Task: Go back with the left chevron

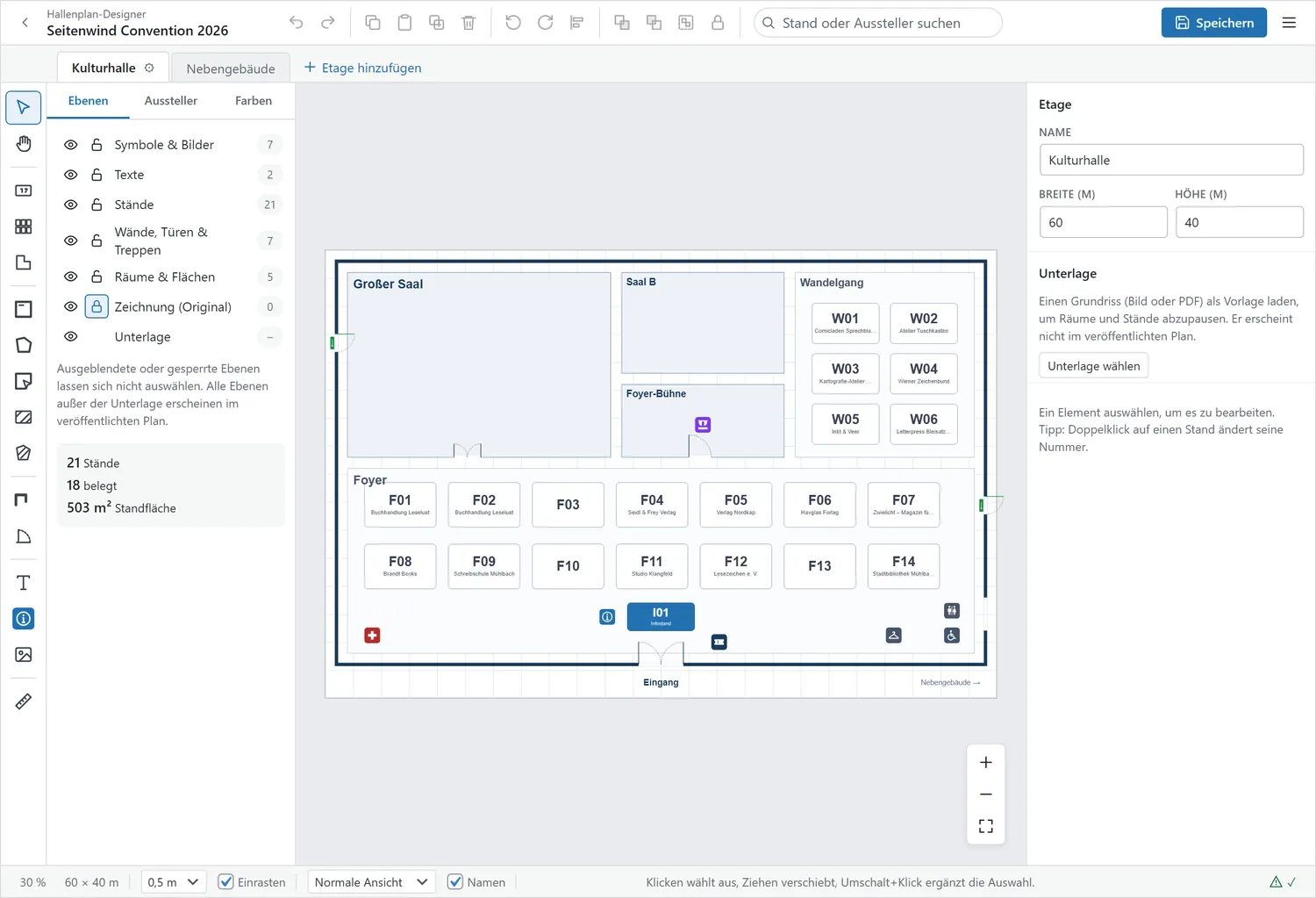Action: tap(25, 23)
